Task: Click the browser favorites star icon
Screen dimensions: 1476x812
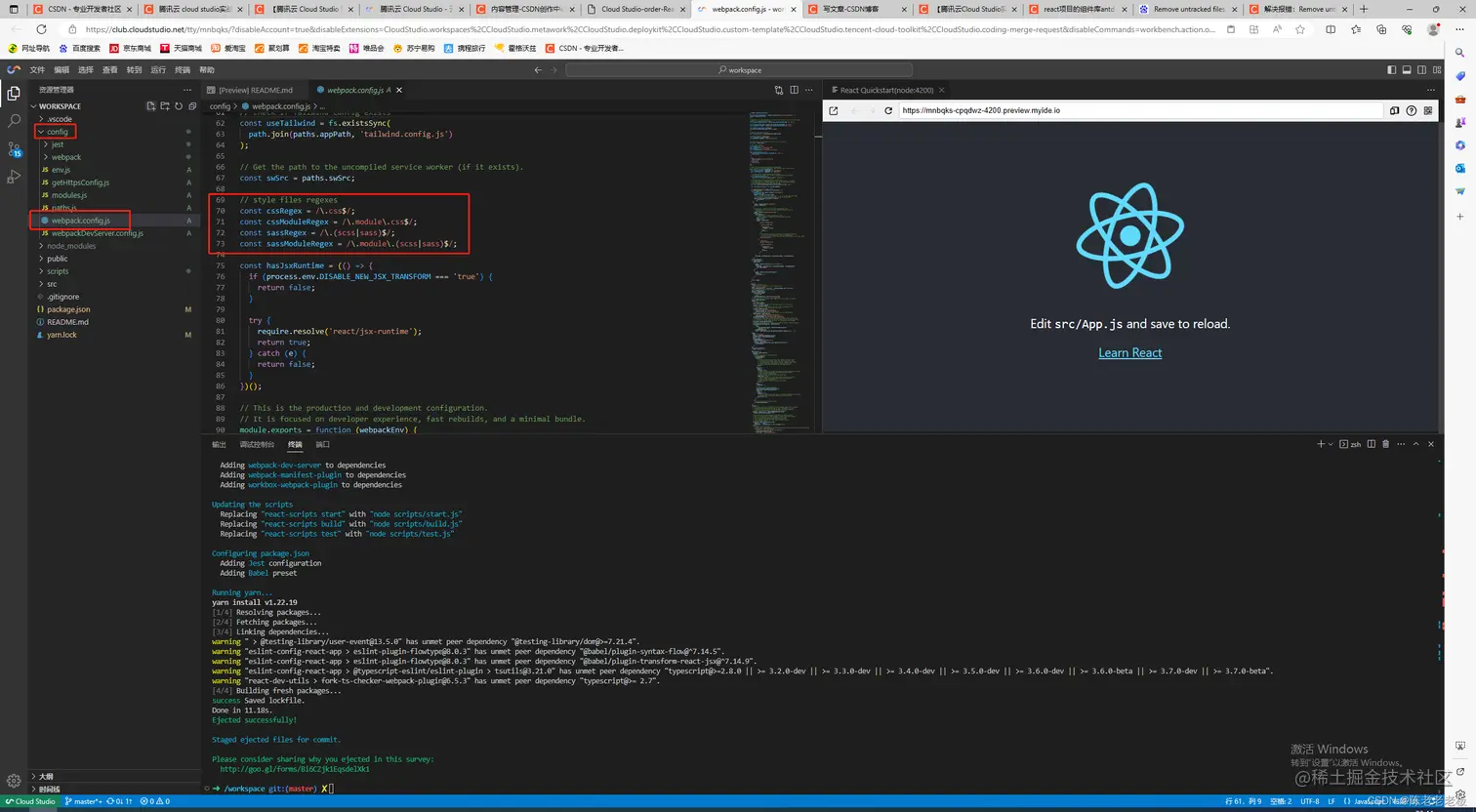Action: click(1299, 29)
